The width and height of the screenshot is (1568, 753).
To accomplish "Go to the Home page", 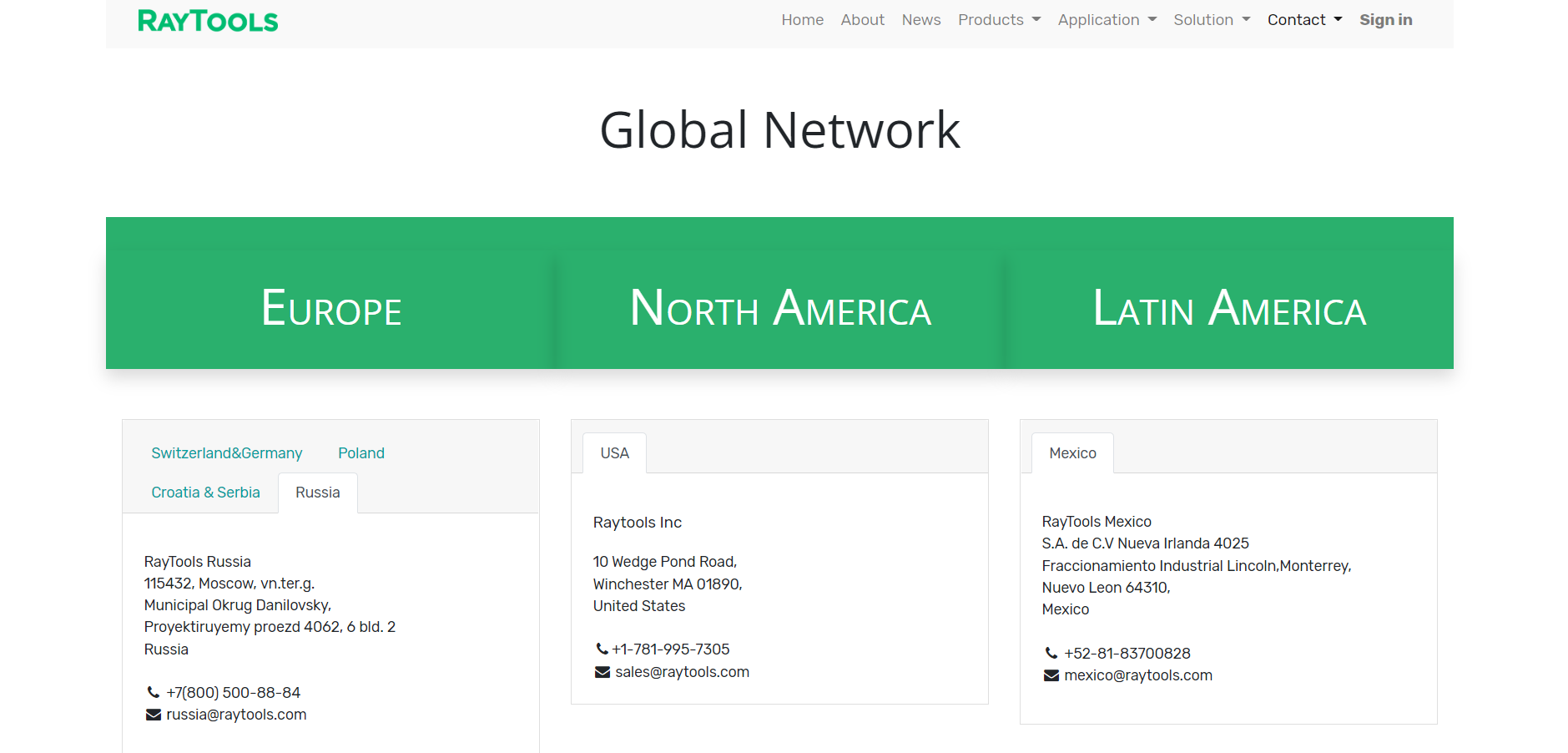I will click(803, 20).
